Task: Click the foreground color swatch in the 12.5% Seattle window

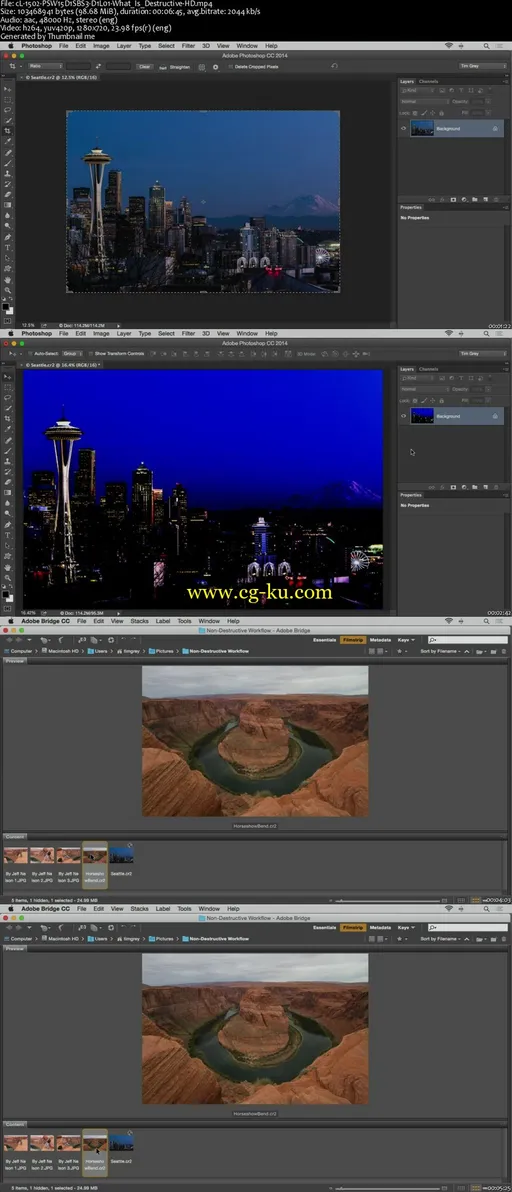Action: tap(5, 306)
